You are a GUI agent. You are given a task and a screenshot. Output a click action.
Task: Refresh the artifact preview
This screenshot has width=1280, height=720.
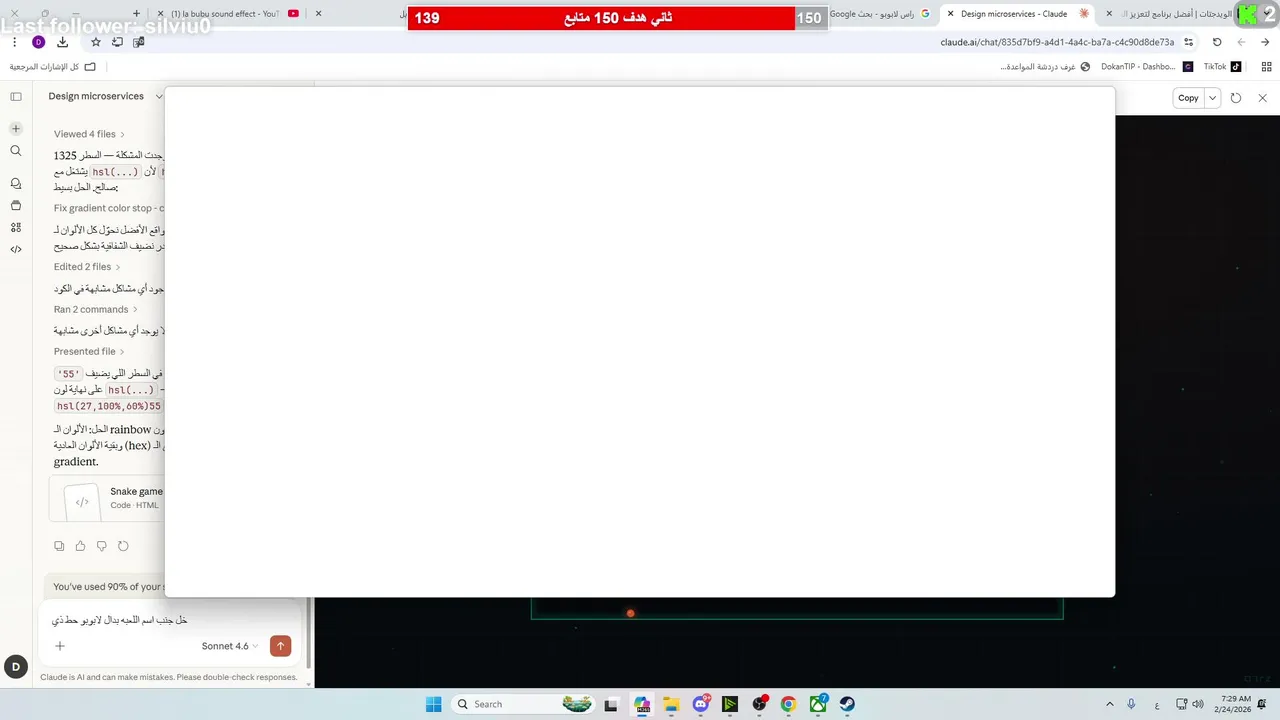point(1236,98)
